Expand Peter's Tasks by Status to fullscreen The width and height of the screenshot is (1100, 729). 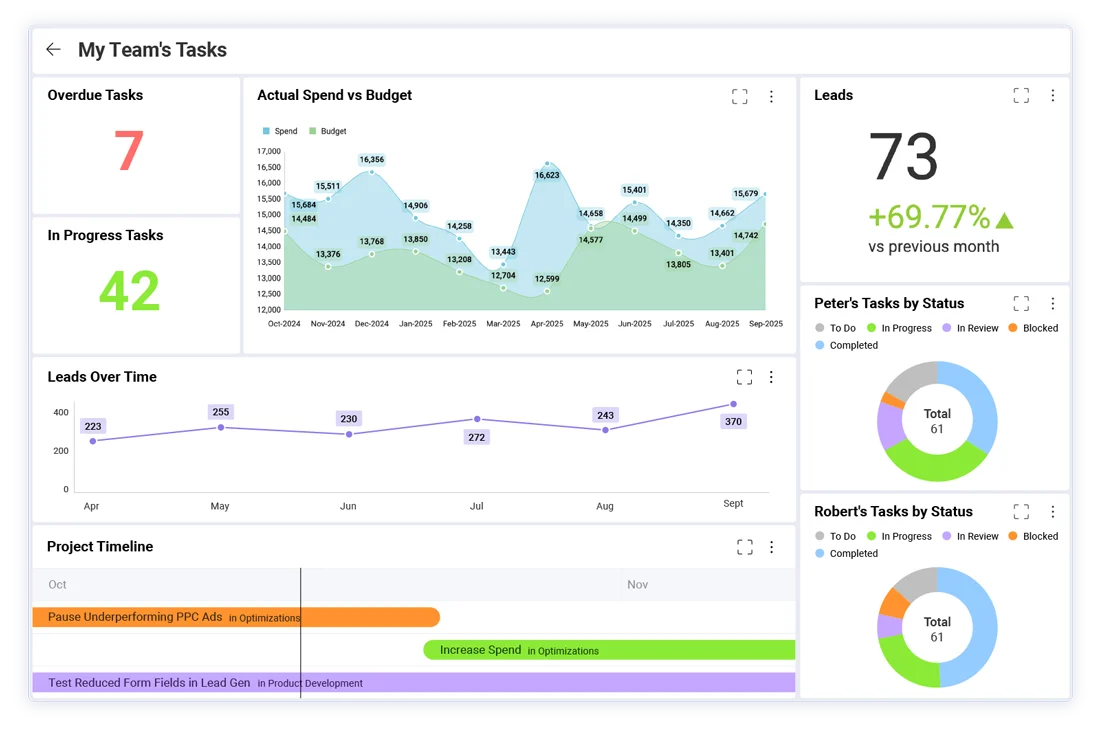[1020, 304]
